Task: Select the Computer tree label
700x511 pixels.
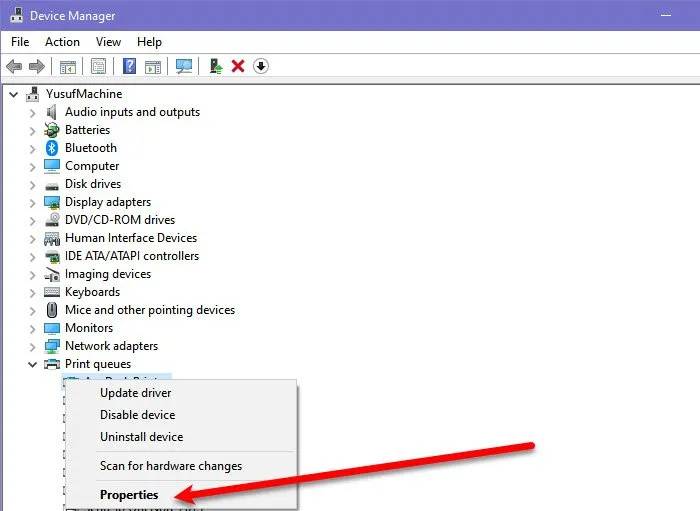Action: [92, 166]
